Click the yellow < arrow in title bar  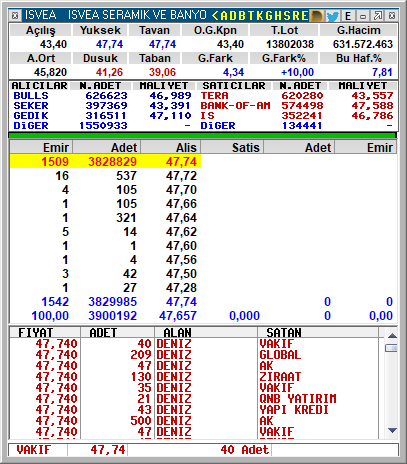(215, 16)
